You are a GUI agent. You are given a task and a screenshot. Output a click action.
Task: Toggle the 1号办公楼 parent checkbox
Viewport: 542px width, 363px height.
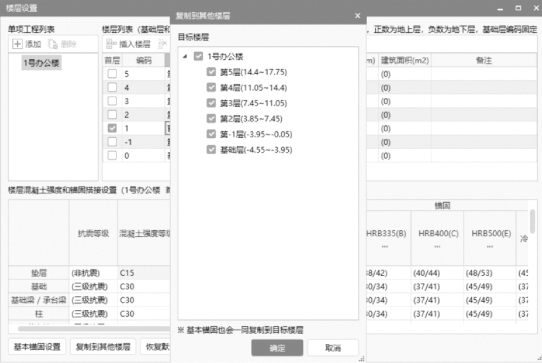(198, 56)
